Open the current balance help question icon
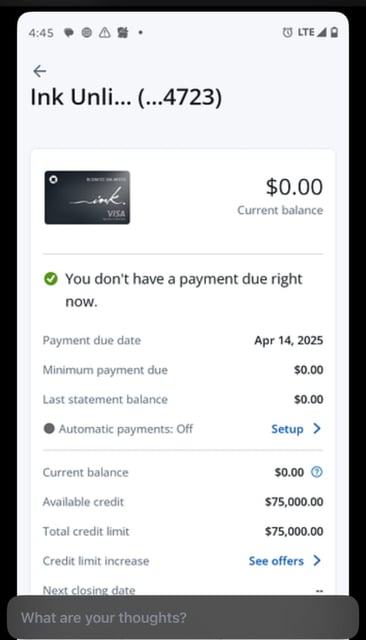Viewport: 366px width, 640px height. (317, 472)
